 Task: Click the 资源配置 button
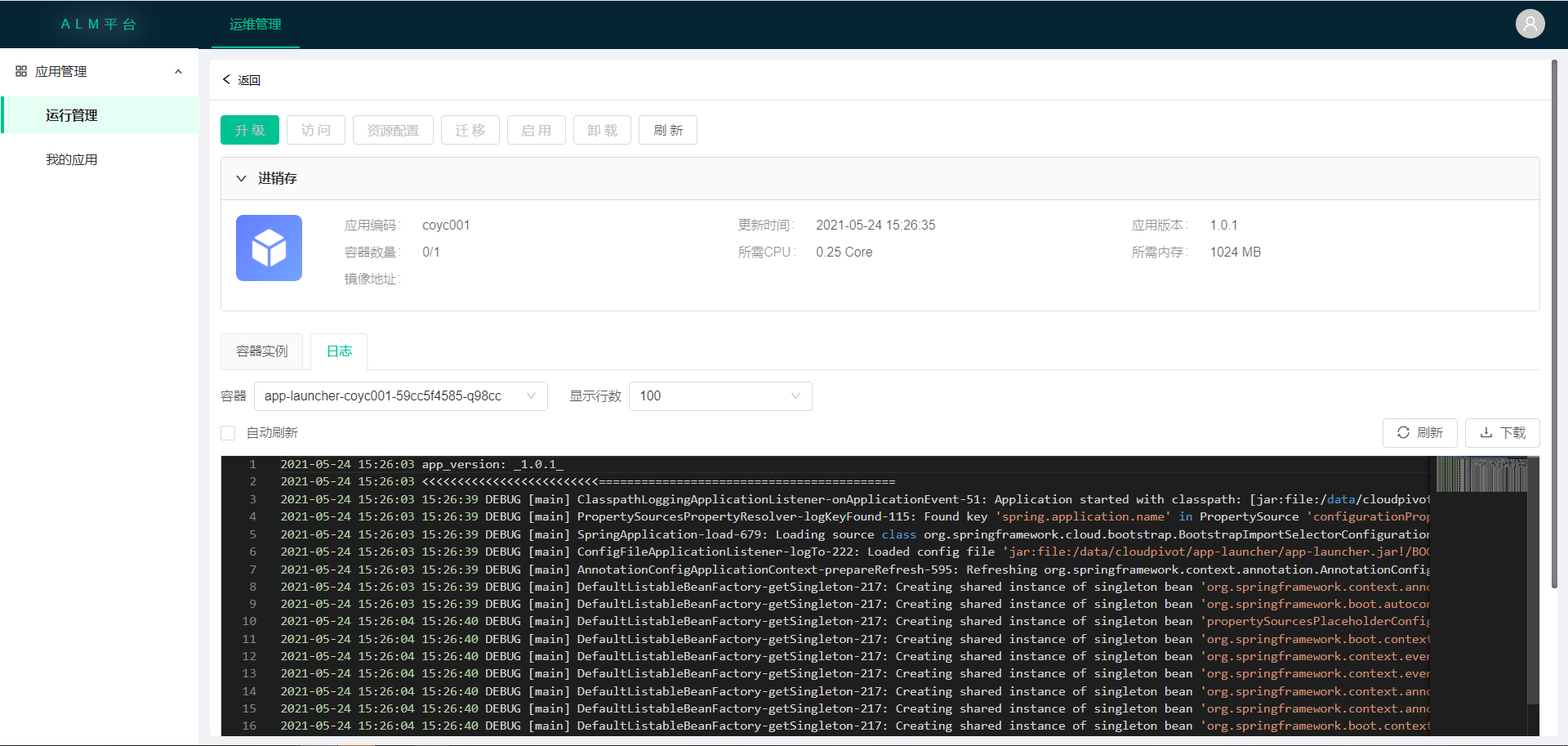(x=393, y=130)
